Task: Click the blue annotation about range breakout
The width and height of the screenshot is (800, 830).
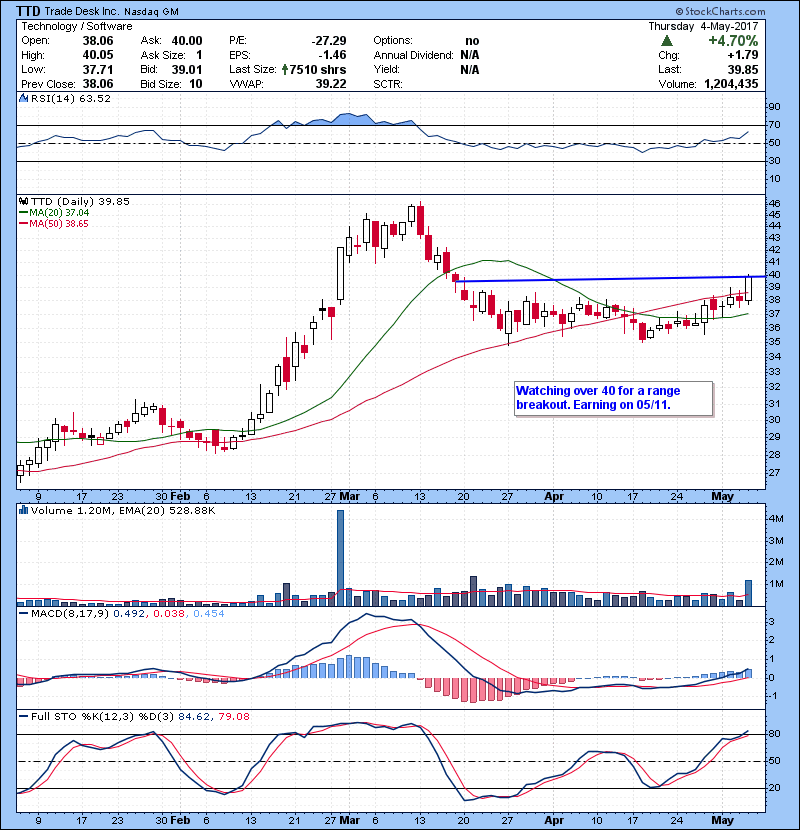Action: coord(614,398)
